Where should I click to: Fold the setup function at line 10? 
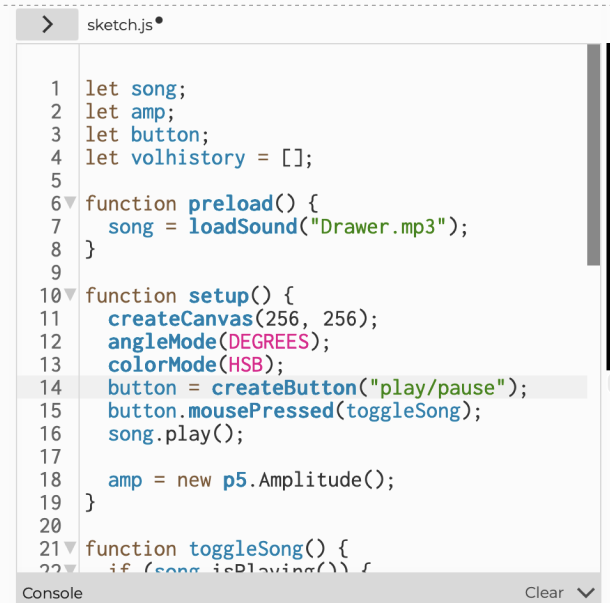point(70,296)
